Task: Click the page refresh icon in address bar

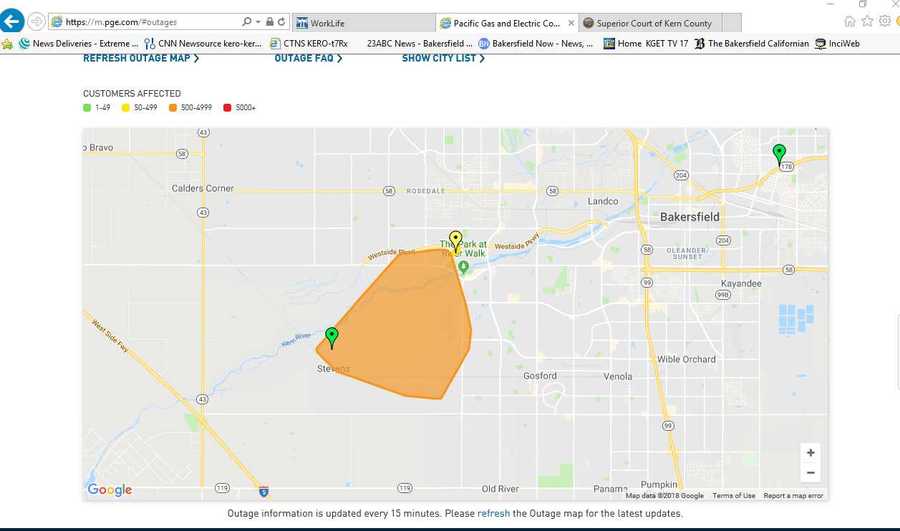Action: click(281, 22)
